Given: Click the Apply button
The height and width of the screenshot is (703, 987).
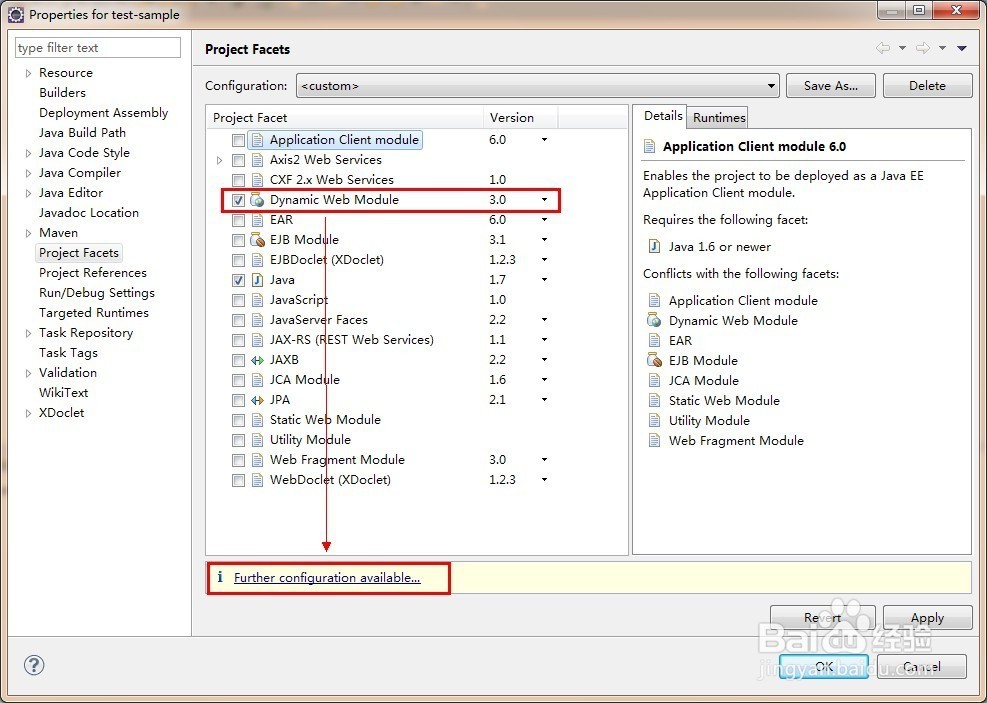Looking at the screenshot, I should point(927,618).
